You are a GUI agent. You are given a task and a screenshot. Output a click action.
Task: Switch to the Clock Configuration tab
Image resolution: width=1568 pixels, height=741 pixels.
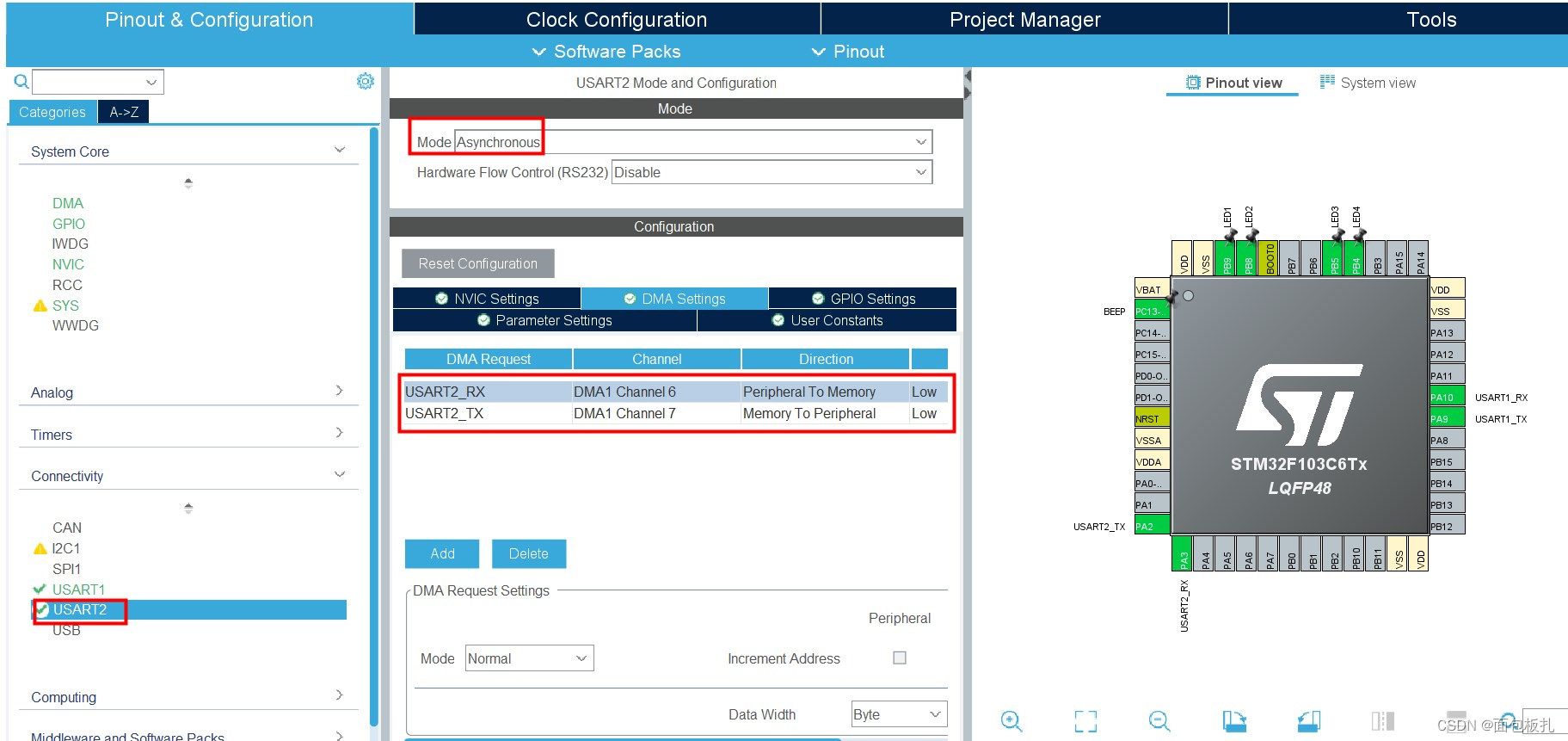pyautogui.click(x=617, y=19)
